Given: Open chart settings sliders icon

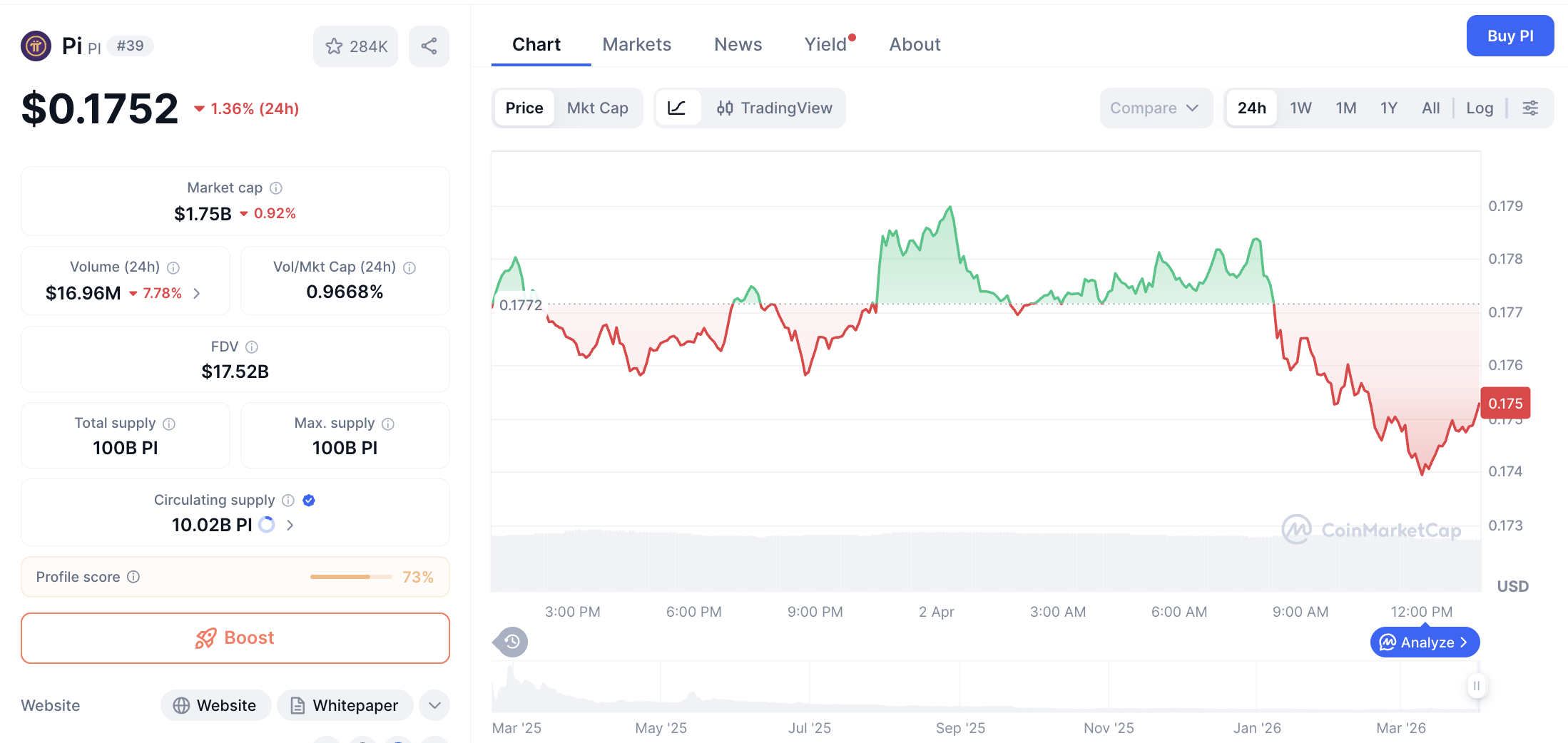Looking at the screenshot, I should coord(1530,108).
